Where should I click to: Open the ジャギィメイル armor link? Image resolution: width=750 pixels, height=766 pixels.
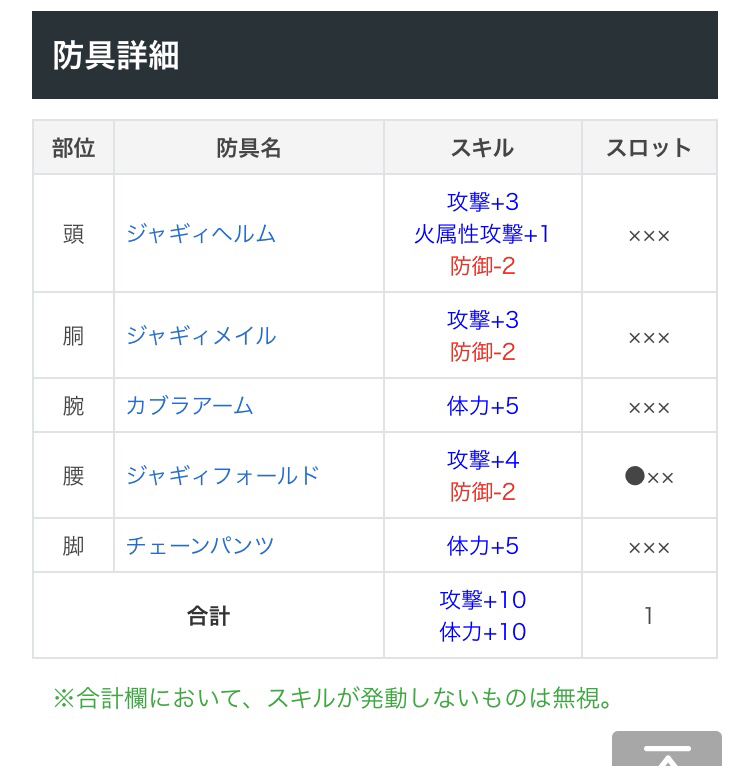click(201, 336)
